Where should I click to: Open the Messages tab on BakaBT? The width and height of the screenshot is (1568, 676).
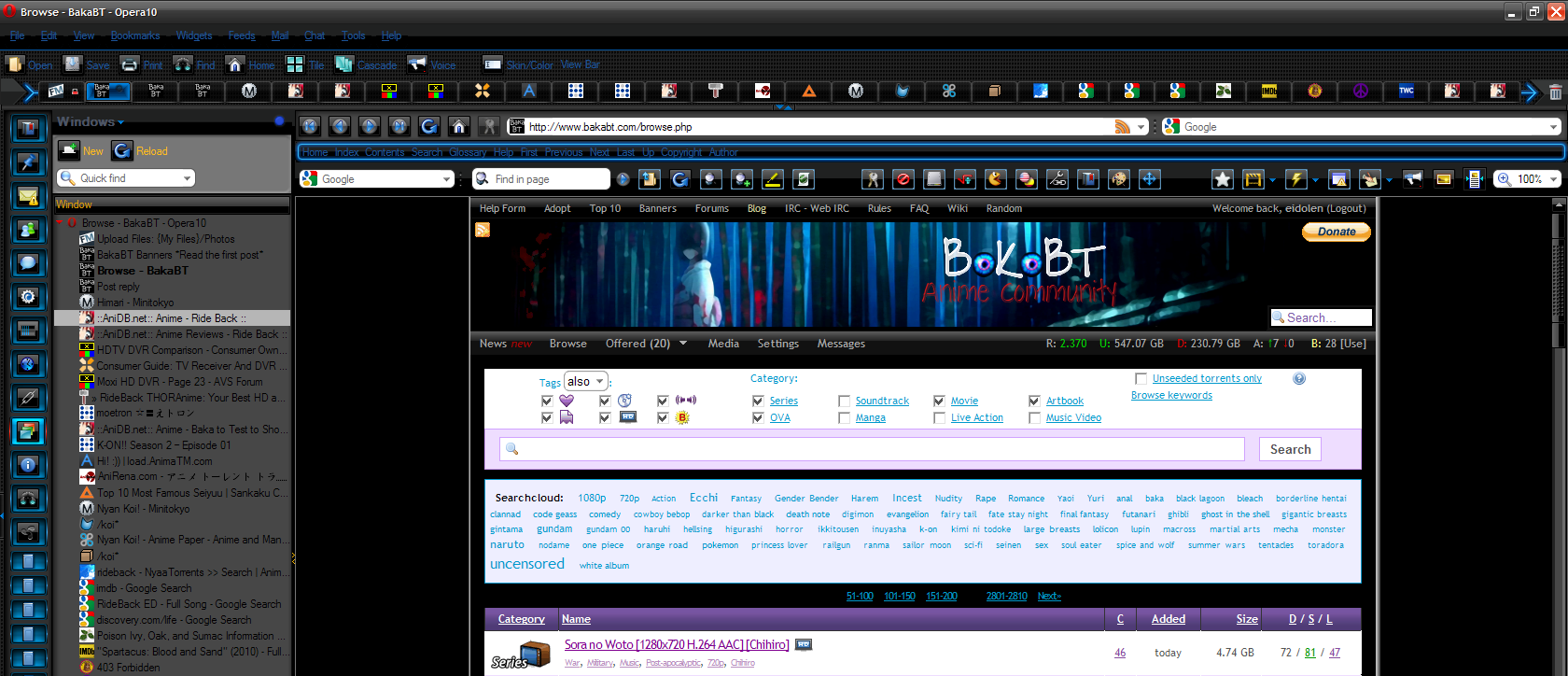841,344
